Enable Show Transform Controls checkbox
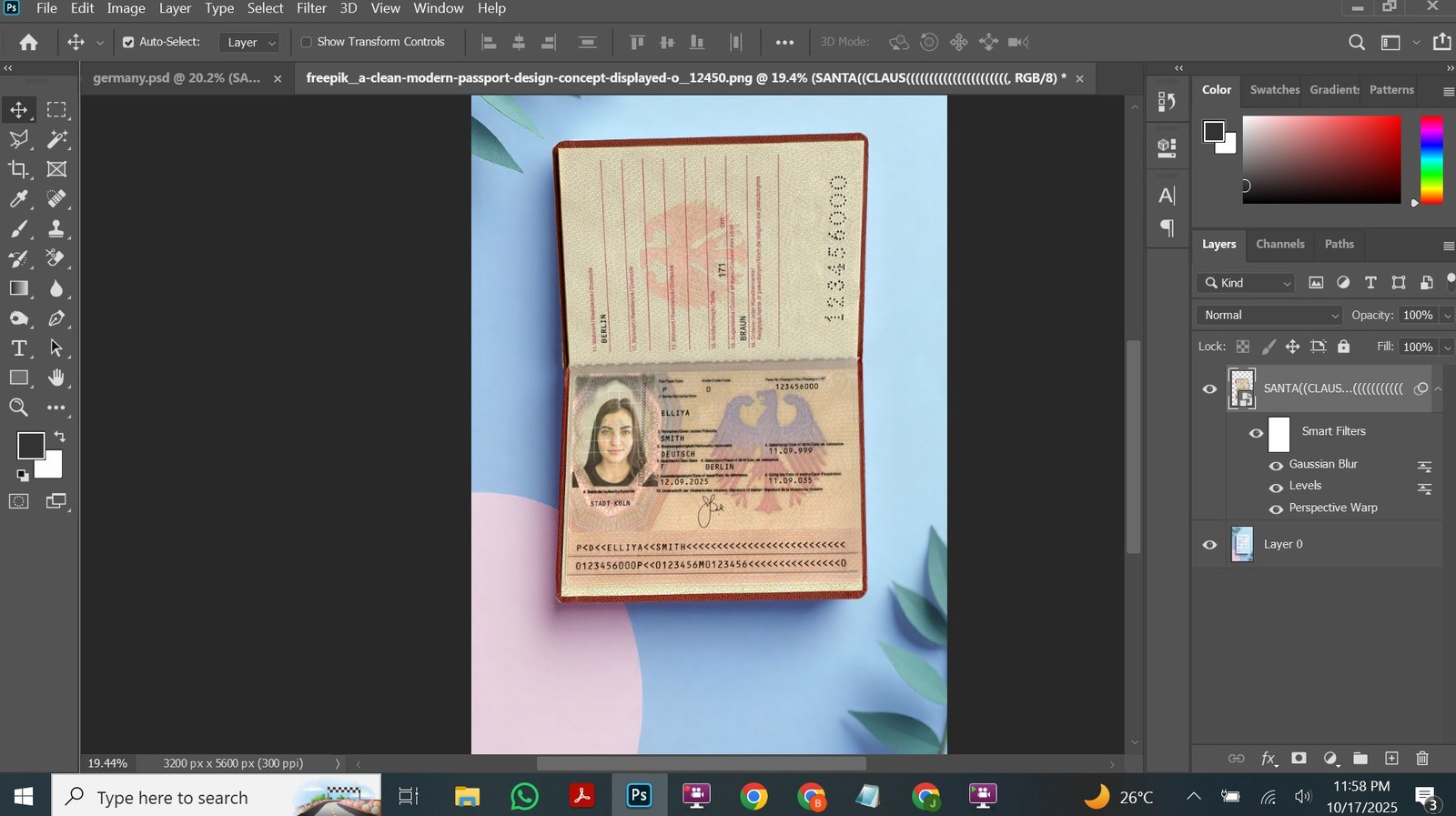The height and width of the screenshot is (816, 1456). [307, 42]
